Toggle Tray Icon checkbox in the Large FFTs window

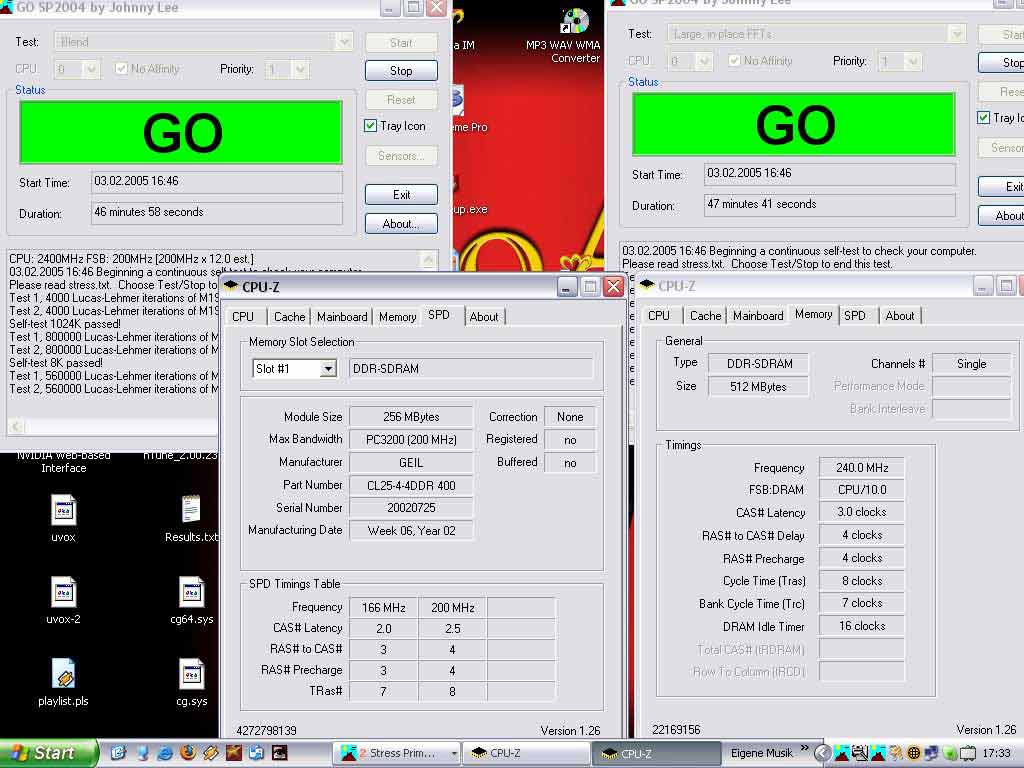984,118
